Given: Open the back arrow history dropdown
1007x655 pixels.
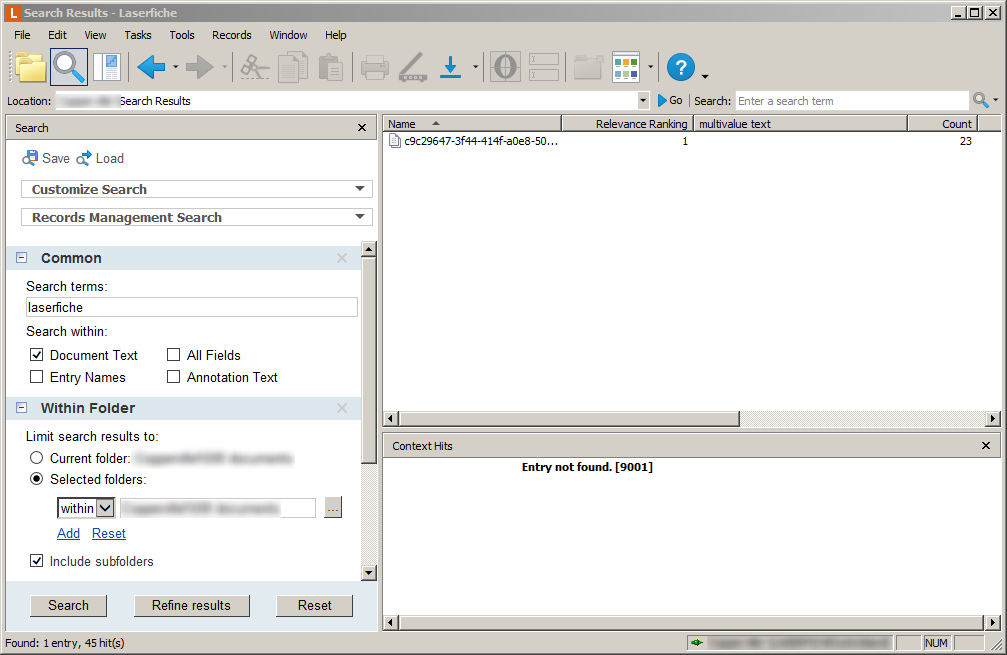Looking at the screenshot, I should click(175, 67).
